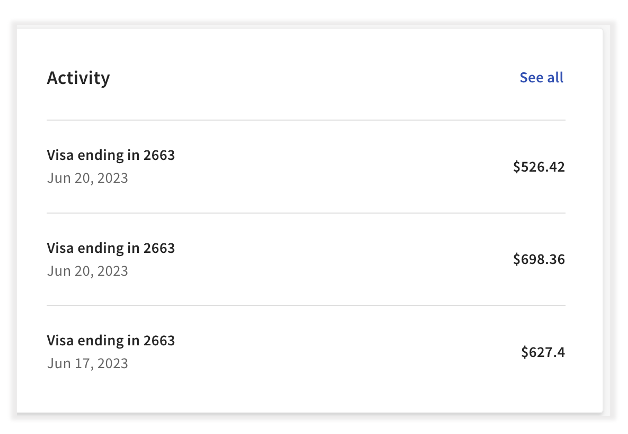Click the divider between $526.42 and $698.36 rows
The height and width of the screenshot is (434, 628).
pyautogui.click(x=305, y=213)
